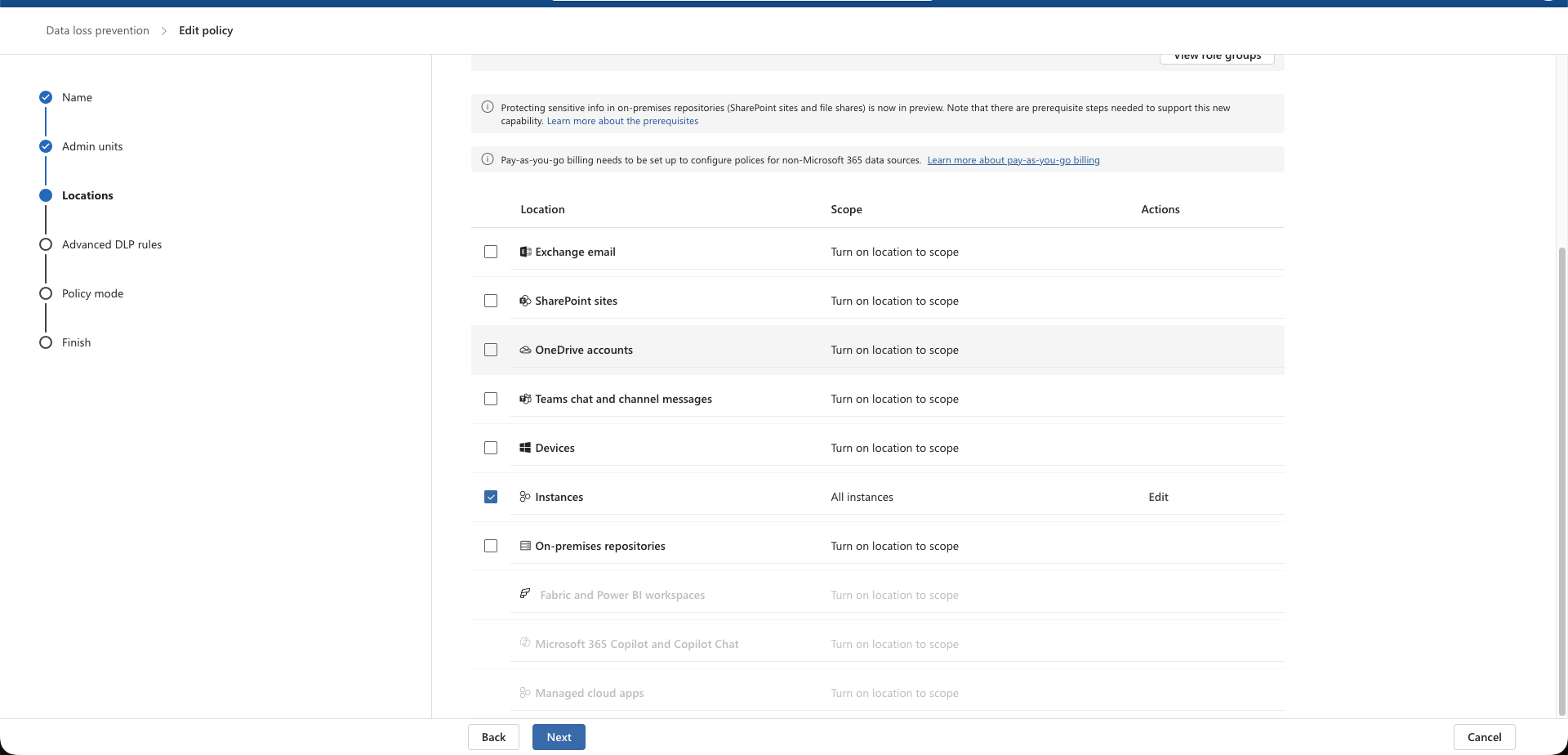Click the Next button
The width and height of the screenshot is (1568, 755).
(x=559, y=737)
